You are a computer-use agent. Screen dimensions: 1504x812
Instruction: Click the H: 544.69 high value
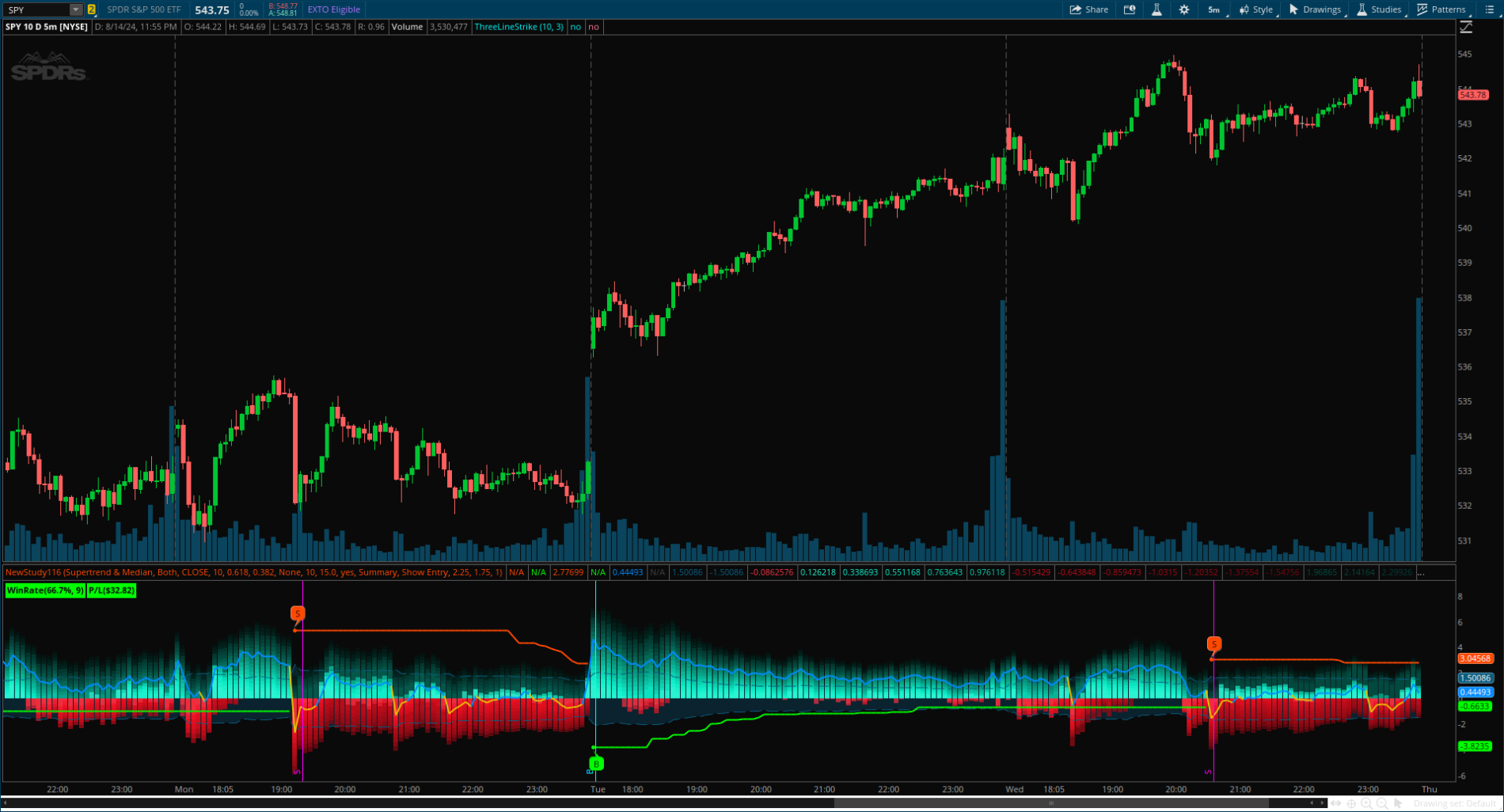(247, 27)
